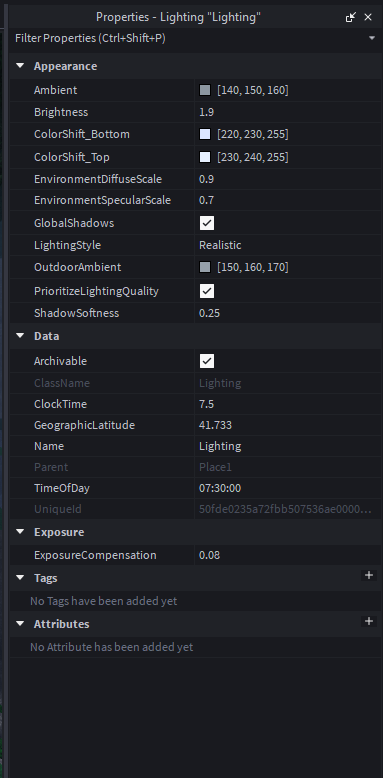Select the EnvironmentSpecularScale property name
This screenshot has height=778, width=383.
click(x=102, y=200)
